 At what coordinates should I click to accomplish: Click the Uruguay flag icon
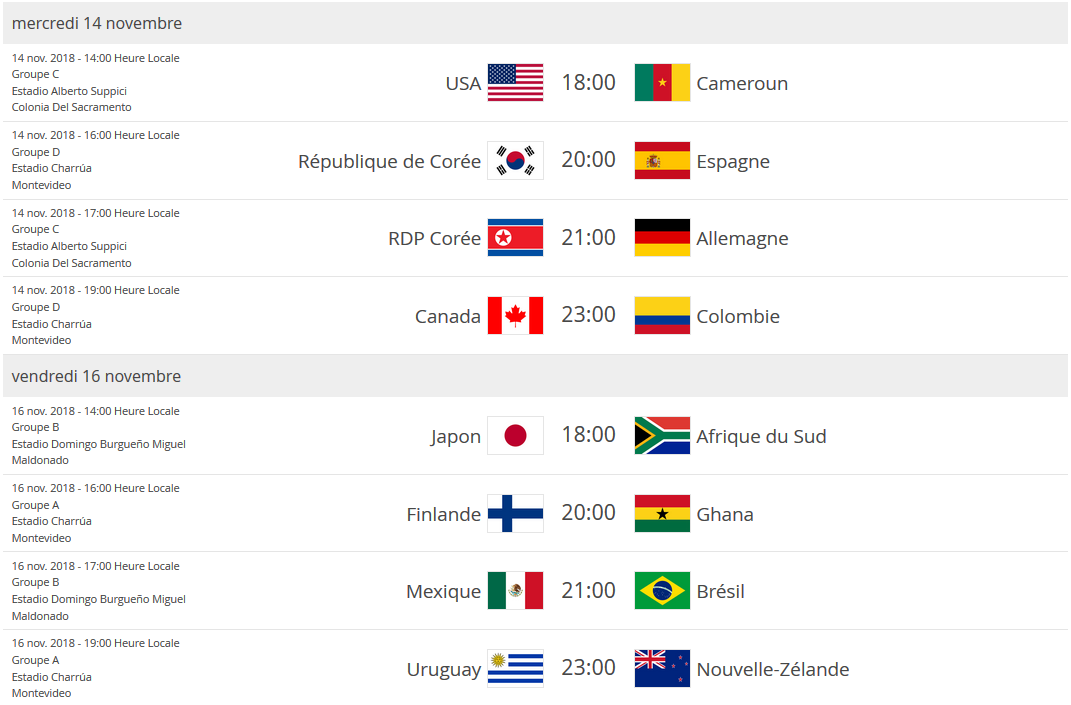(515, 669)
